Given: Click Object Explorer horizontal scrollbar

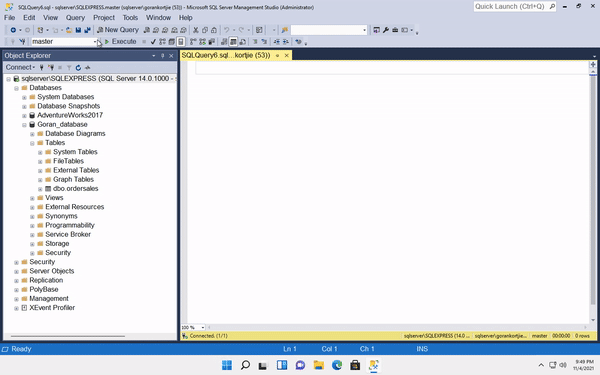Looking at the screenshot, I should pyautogui.click(x=68, y=336).
